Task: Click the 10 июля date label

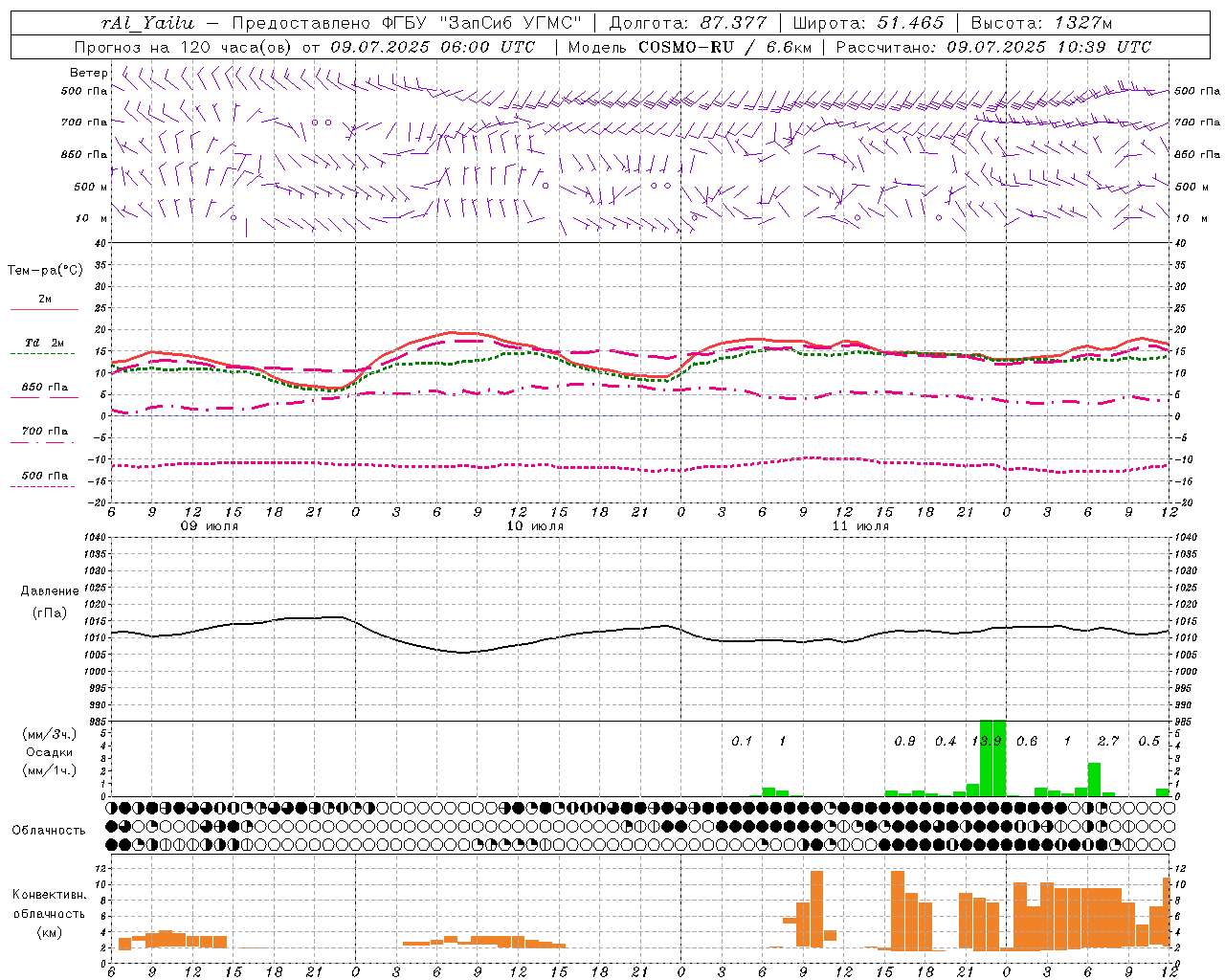Action: point(535,526)
